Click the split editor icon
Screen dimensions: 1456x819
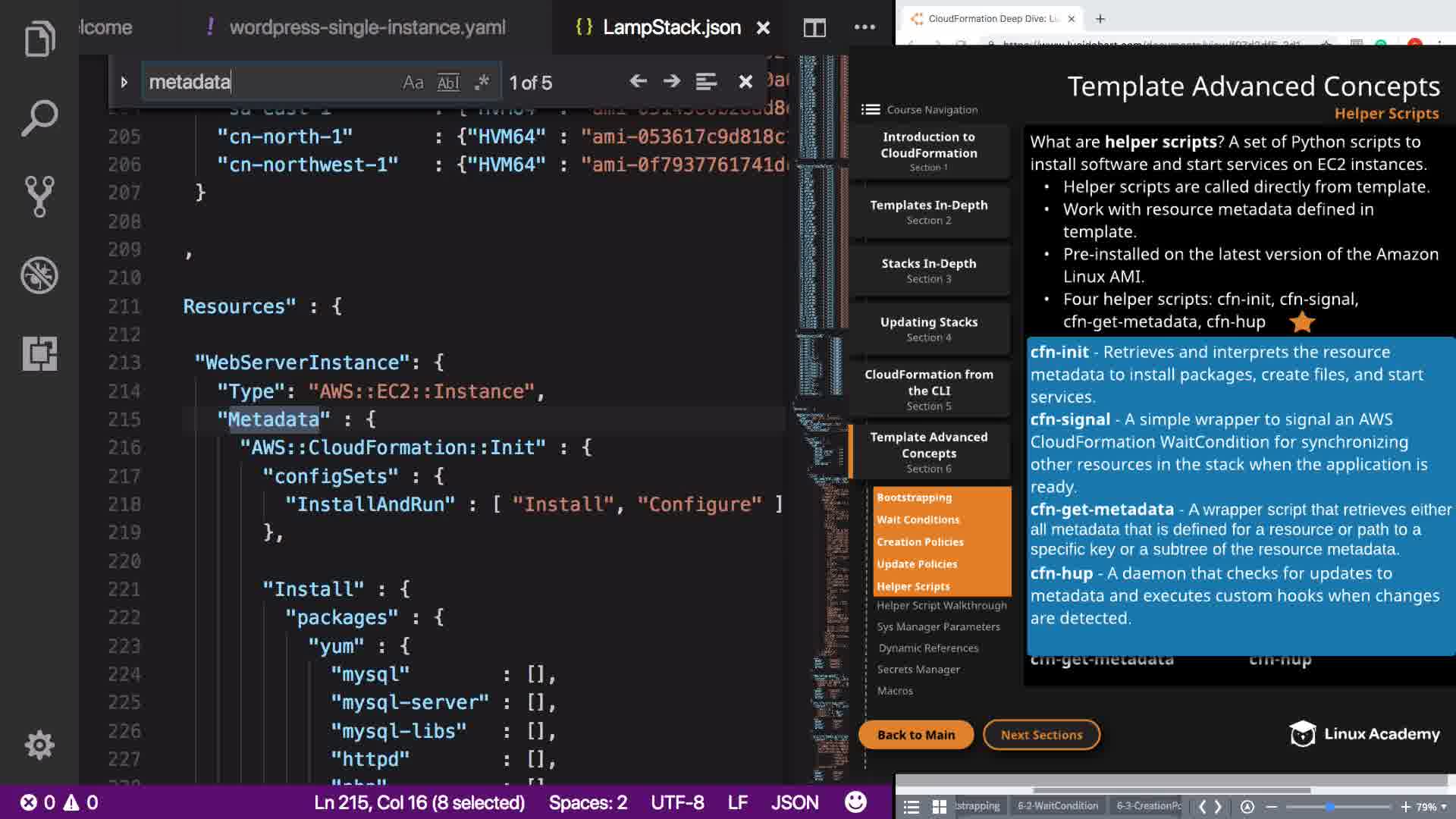[814, 28]
